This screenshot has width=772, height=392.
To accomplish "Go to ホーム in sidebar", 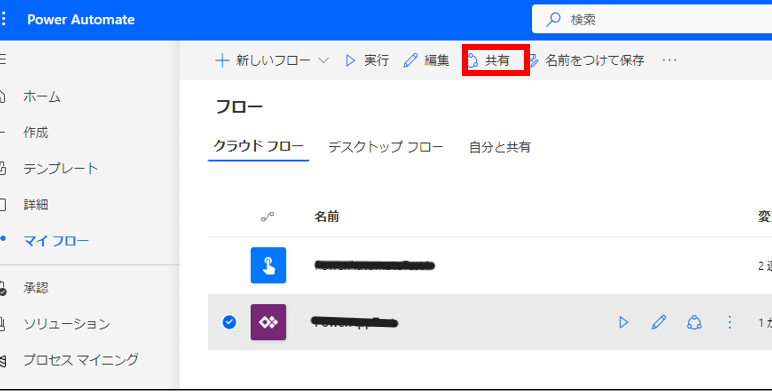I will point(42,97).
